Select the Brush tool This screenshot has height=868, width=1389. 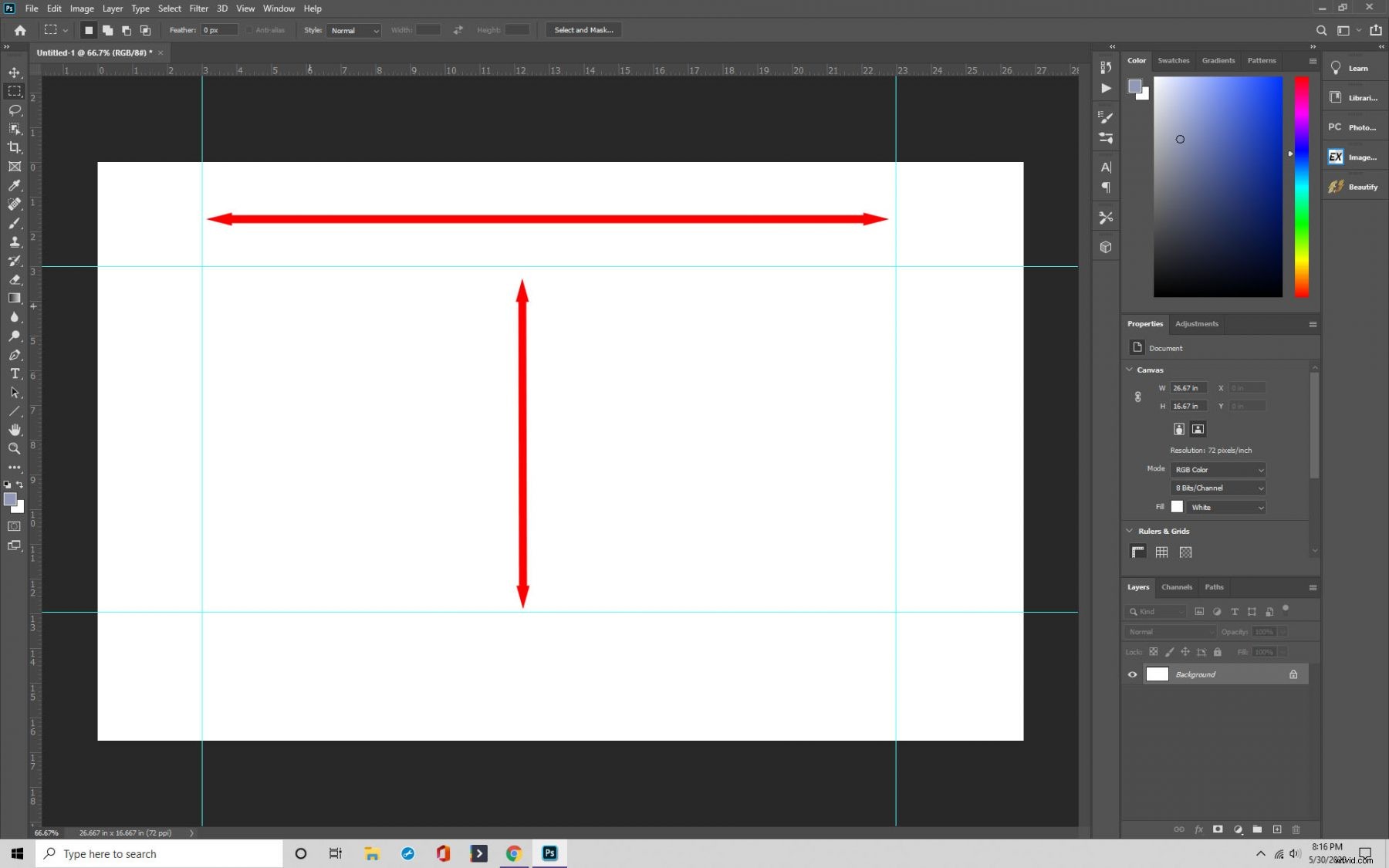point(14,223)
